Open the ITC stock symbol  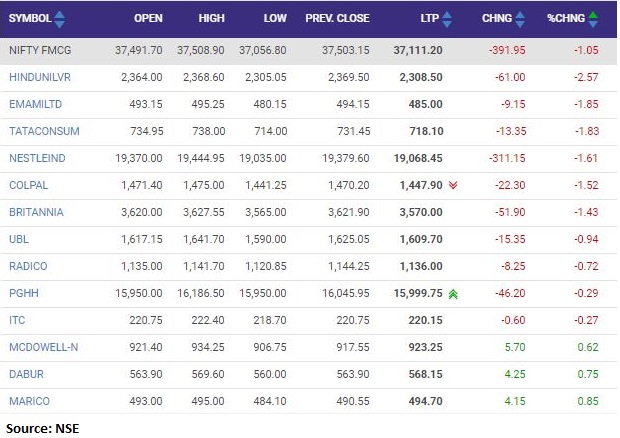(x=16, y=320)
